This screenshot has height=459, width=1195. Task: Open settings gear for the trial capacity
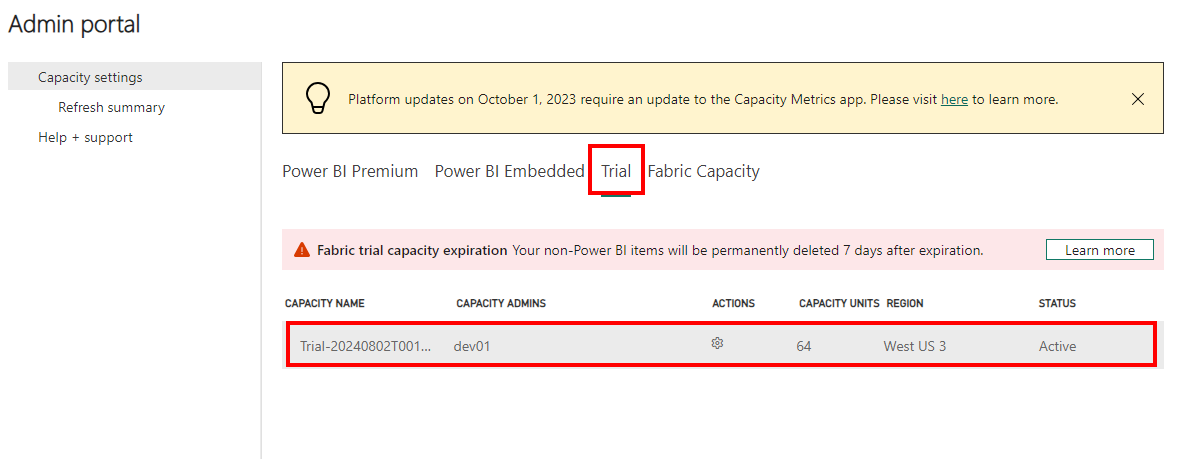(x=717, y=343)
